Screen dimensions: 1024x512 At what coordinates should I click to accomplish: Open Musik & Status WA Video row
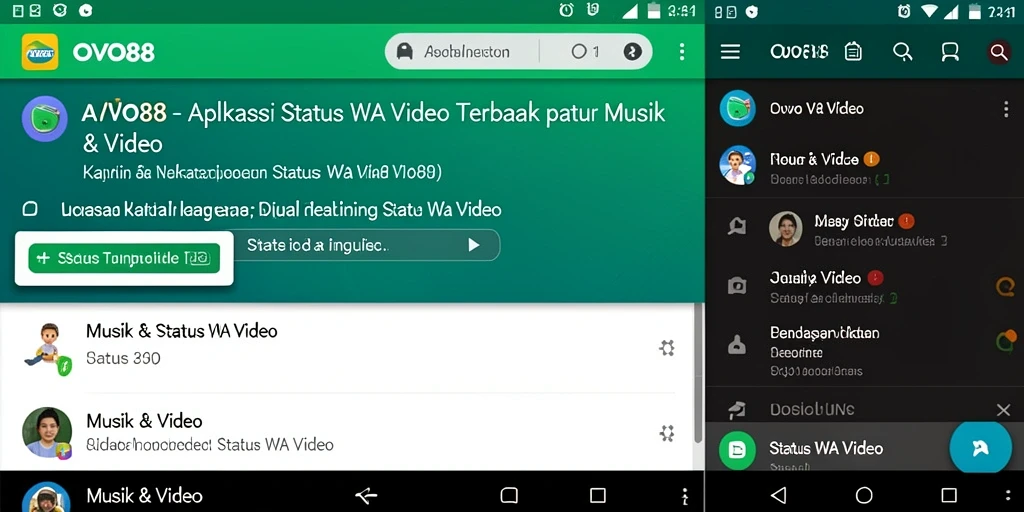pos(346,346)
